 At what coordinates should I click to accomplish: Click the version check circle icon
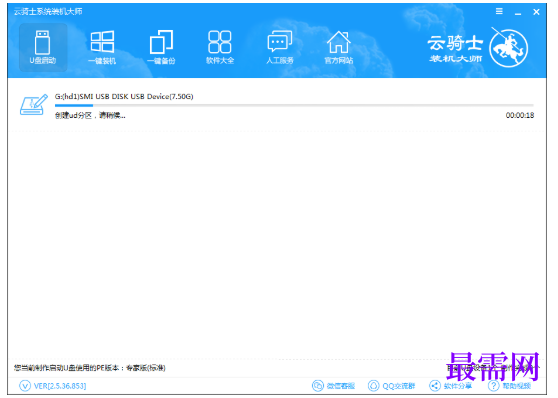point(25,386)
